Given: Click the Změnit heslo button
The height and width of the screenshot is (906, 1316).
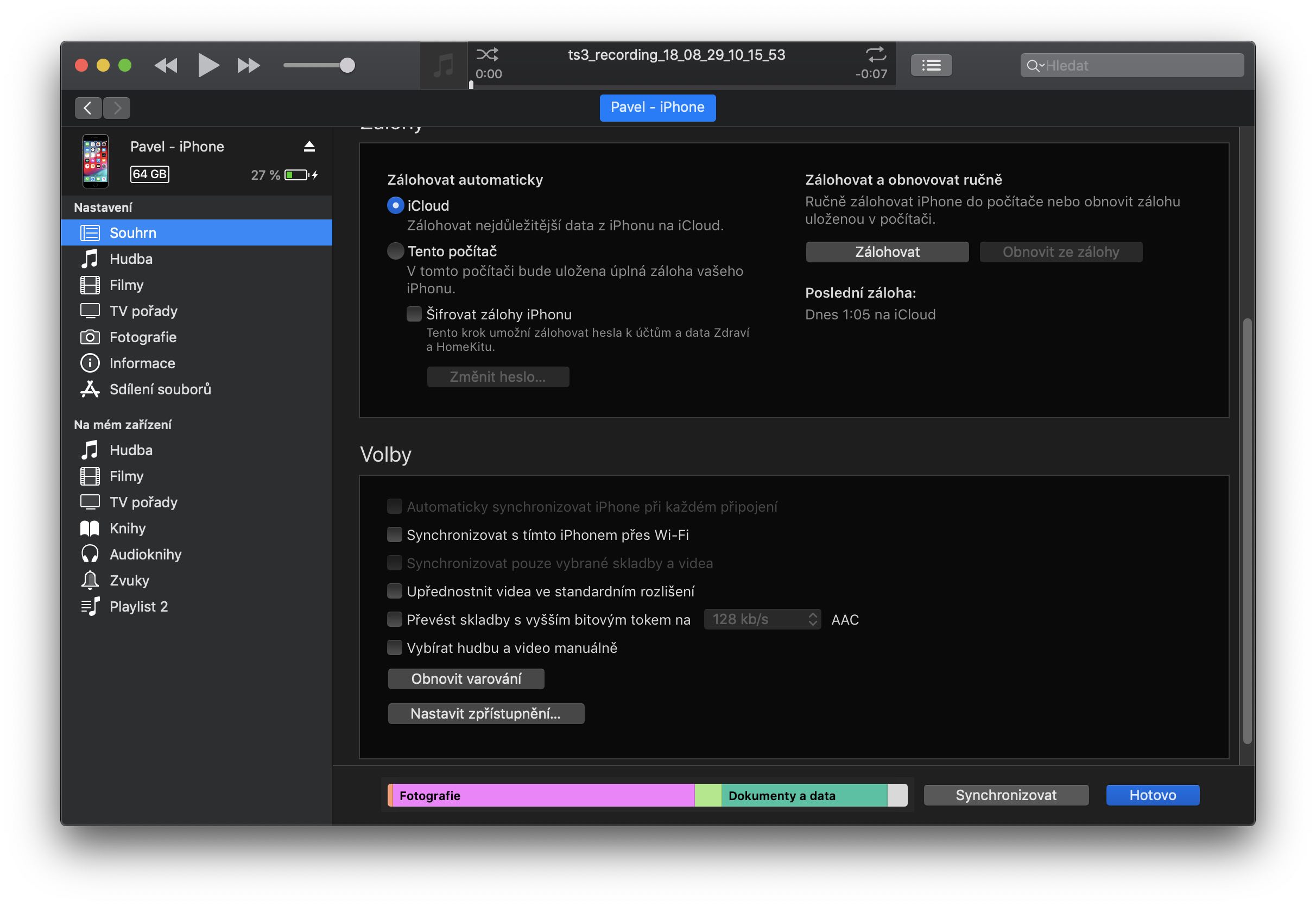Looking at the screenshot, I should coord(497,377).
